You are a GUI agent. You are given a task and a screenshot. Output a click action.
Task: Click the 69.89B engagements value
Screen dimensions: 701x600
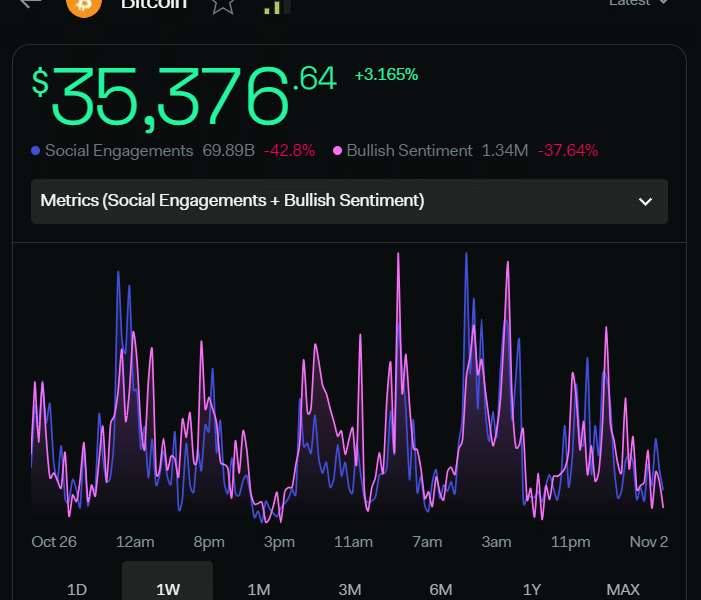point(228,151)
